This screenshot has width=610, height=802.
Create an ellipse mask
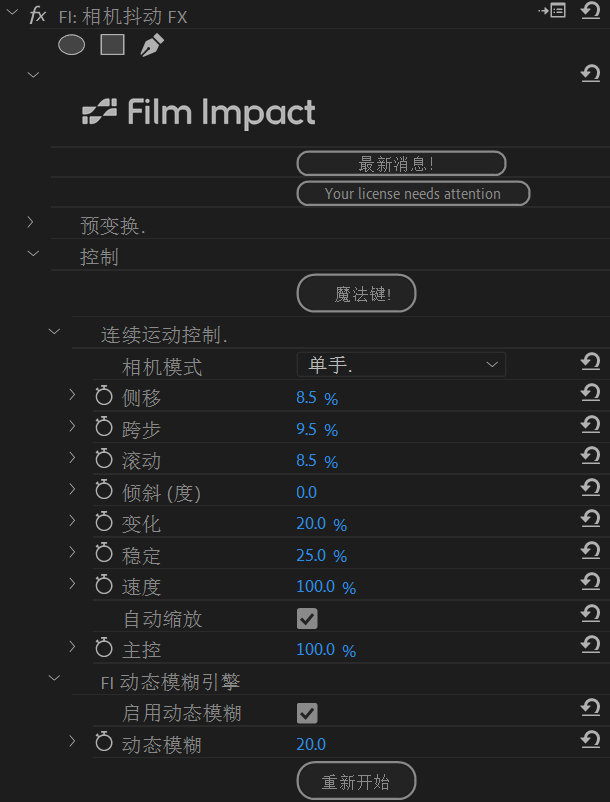pyautogui.click(x=71, y=45)
